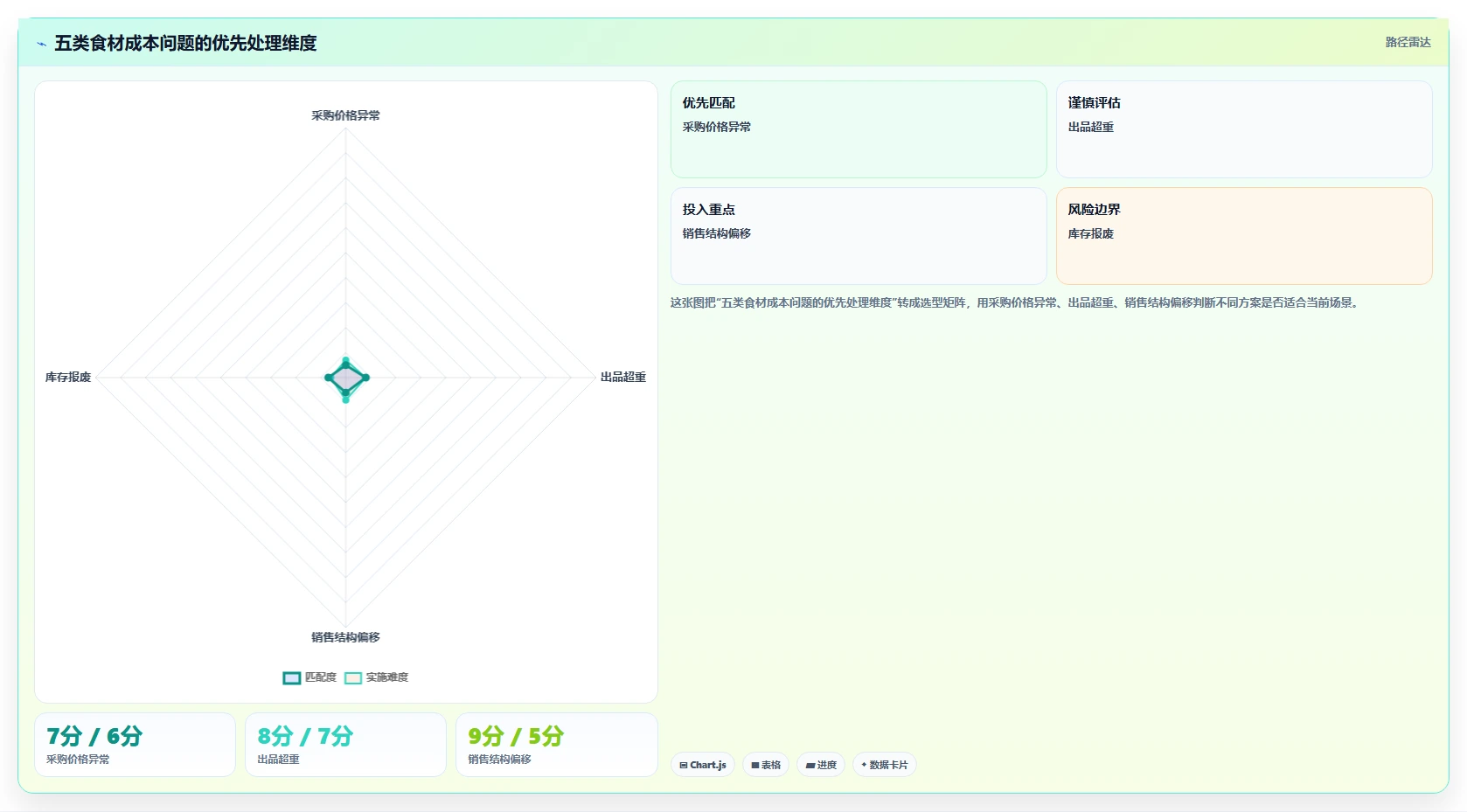The height and width of the screenshot is (812, 1467).
Task: Click the description paragraph under the cards
Action: click(1016, 302)
